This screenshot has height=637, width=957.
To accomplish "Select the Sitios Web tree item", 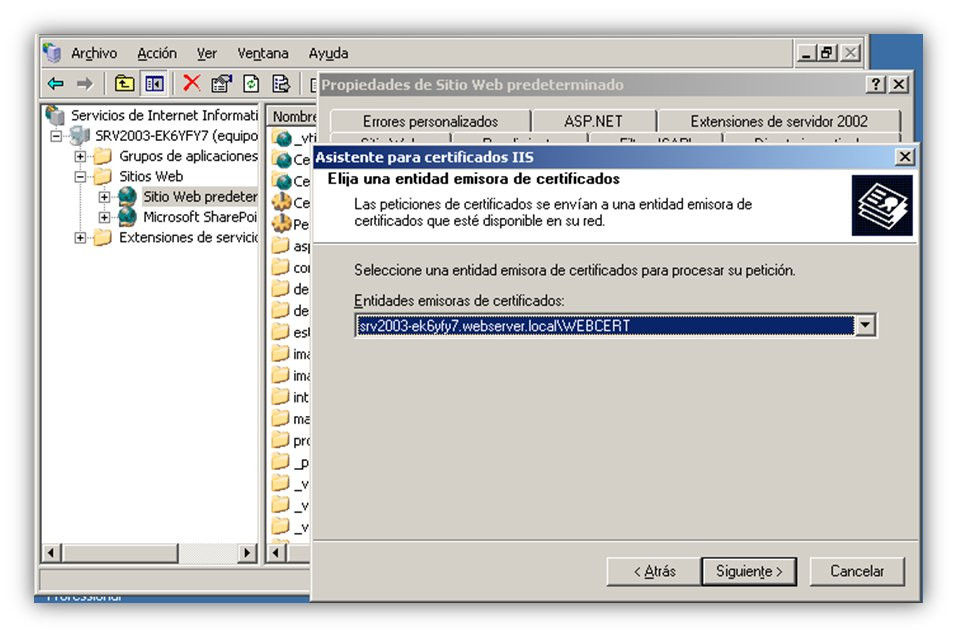I will 151,176.
